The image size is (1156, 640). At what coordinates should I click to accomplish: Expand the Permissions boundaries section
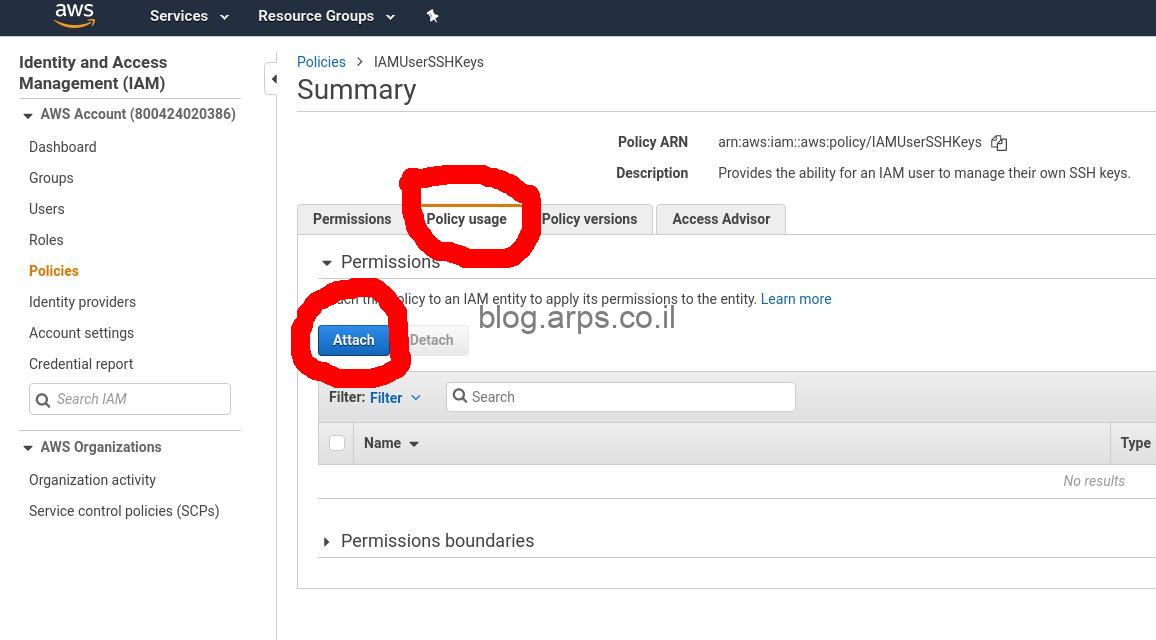(327, 542)
